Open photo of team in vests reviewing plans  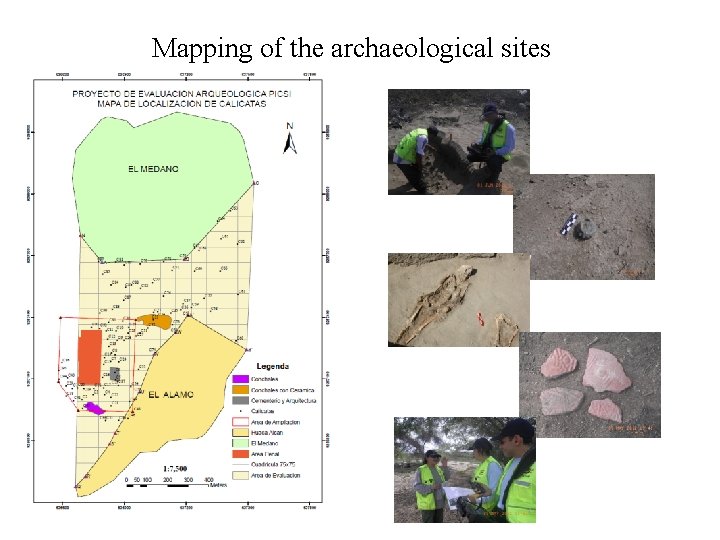coord(465,470)
